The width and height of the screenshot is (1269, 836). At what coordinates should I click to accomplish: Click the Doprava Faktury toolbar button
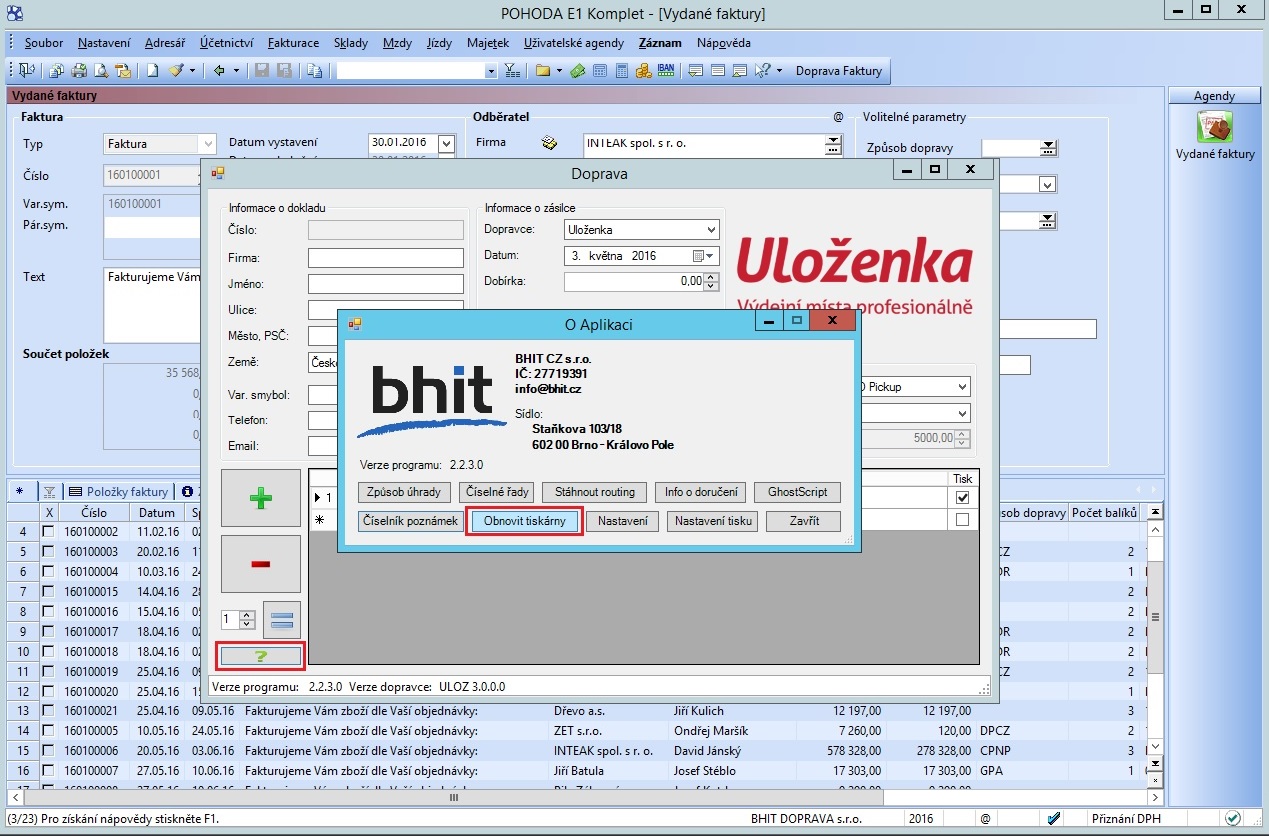(838, 71)
